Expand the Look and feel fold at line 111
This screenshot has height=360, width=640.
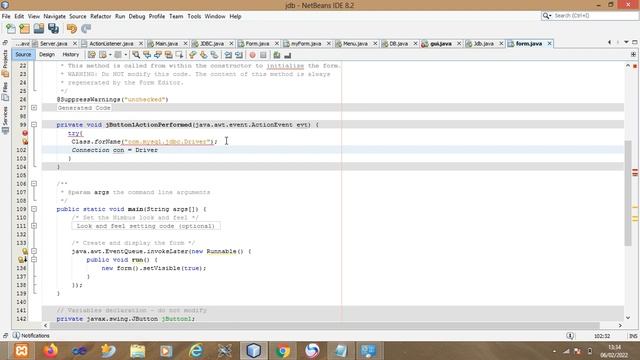[x=34, y=226]
